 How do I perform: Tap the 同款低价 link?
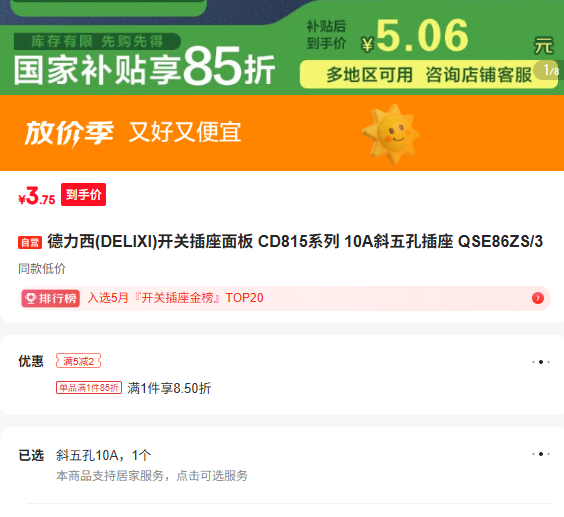coord(42,268)
